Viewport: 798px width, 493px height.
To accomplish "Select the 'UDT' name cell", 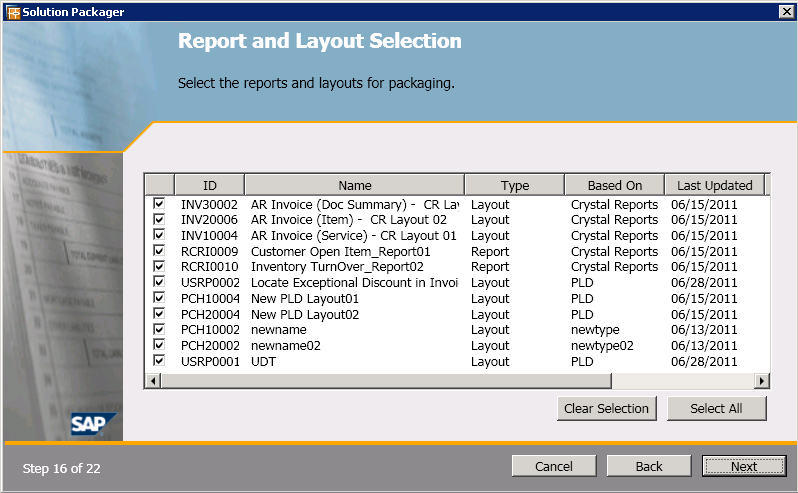I will pyautogui.click(x=264, y=361).
